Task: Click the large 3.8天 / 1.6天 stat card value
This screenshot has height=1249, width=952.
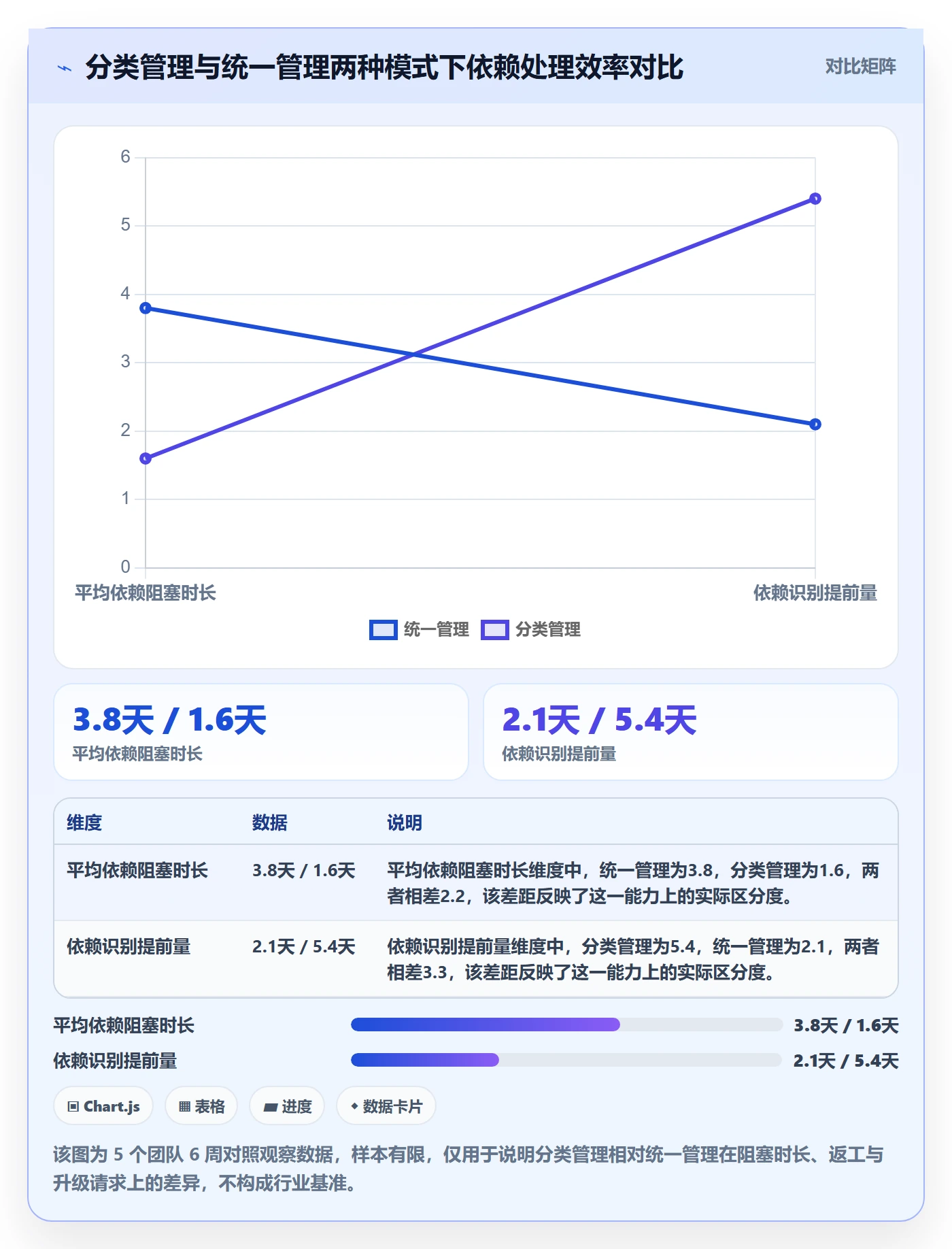Action: (169, 720)
